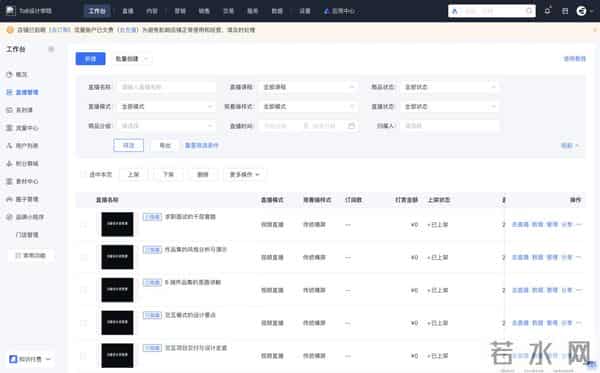Open the 直播模式 dropdown
The image size is (600, 373).
click(166, 106)
